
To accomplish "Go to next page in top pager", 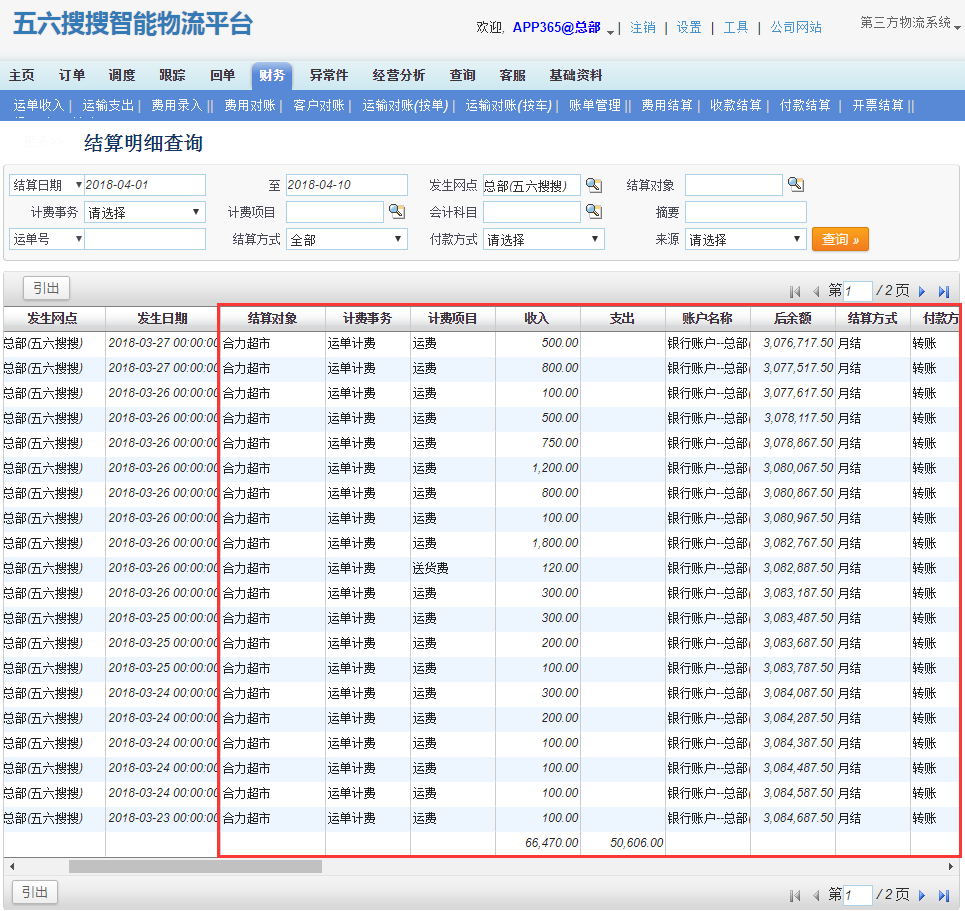I will pos(922,291).
